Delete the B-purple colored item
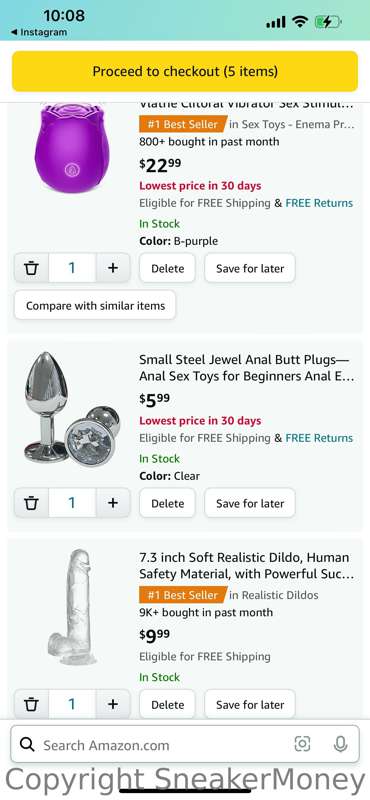The width and height of the screenshot is (370, 800). click(167, 268)
